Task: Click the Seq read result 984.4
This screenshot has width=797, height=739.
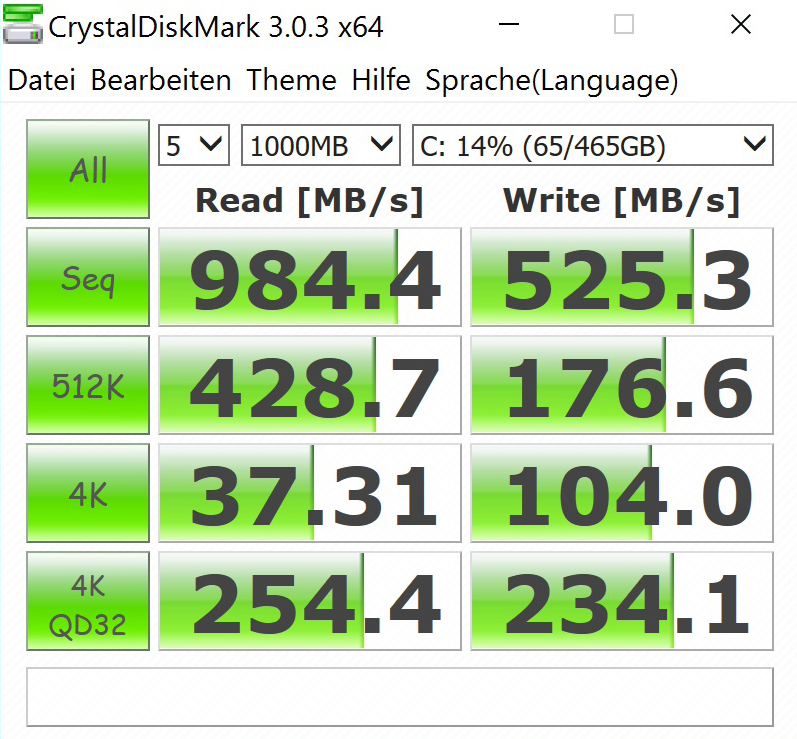Action: (310, 277)
